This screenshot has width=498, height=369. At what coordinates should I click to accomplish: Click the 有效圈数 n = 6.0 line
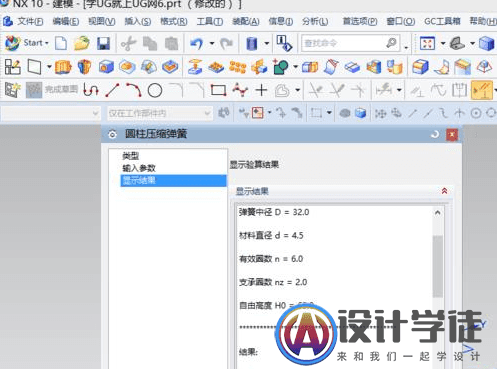[271, 259]
